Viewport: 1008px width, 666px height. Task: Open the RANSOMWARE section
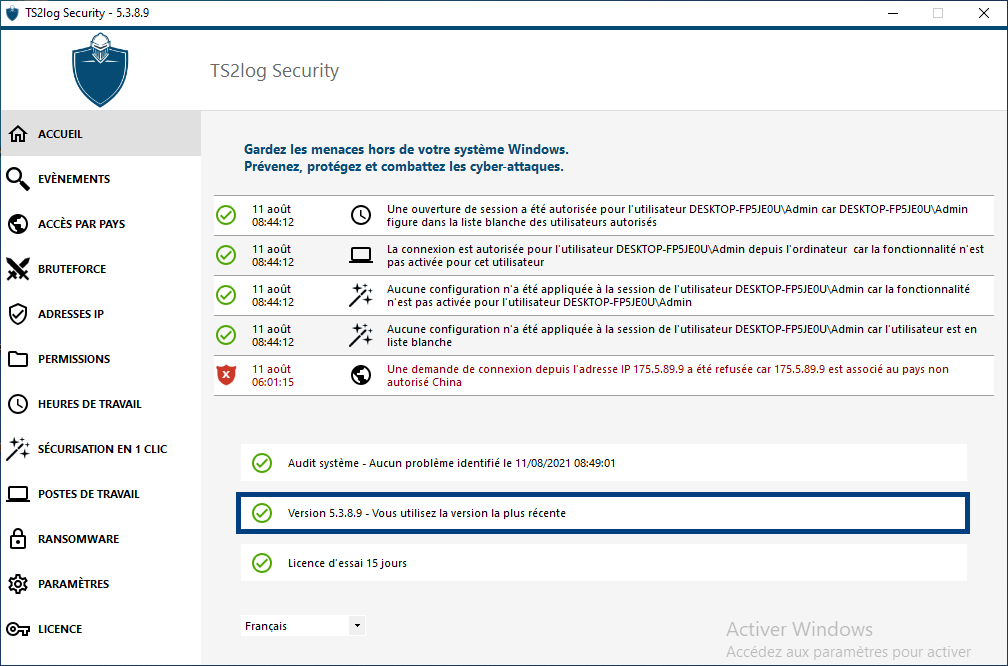[101, 539]
